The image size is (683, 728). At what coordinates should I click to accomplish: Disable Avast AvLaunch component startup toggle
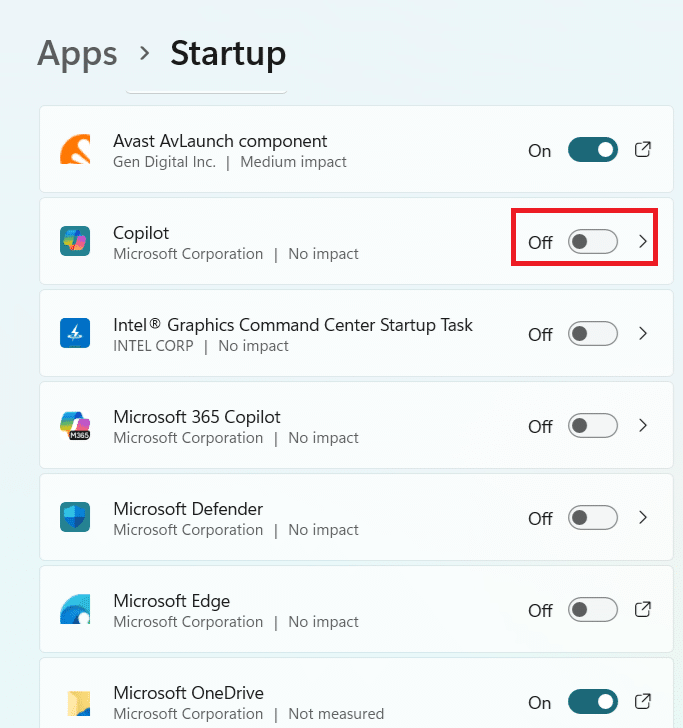pos(593,150)
